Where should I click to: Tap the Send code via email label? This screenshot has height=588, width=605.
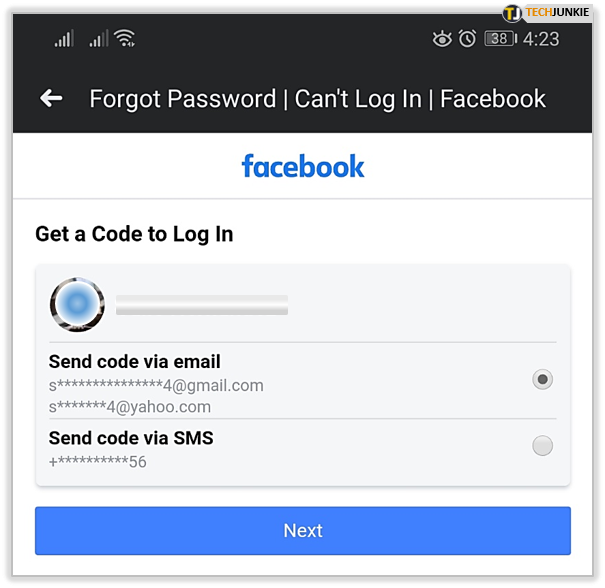[x=134, y=362]
